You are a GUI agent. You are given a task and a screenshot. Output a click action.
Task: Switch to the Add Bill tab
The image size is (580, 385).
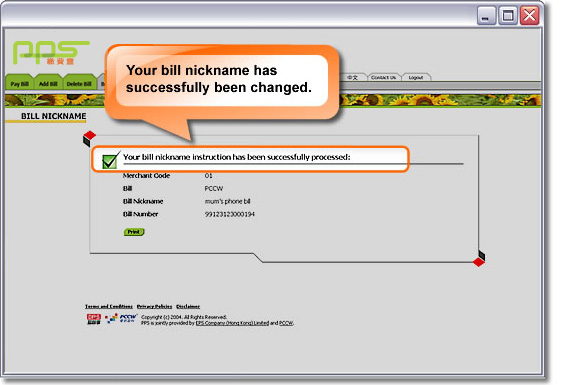click(x=48, y=83)
